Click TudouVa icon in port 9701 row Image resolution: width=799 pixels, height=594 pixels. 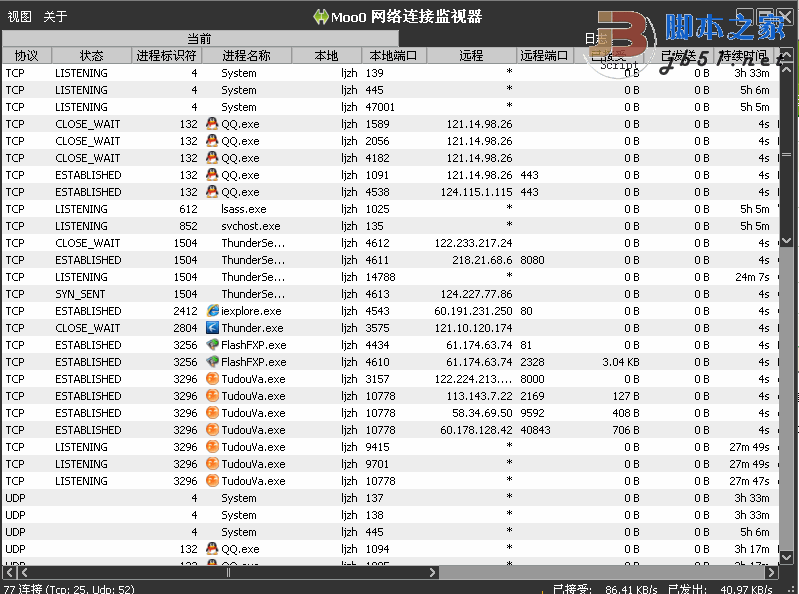click(212, 464)
